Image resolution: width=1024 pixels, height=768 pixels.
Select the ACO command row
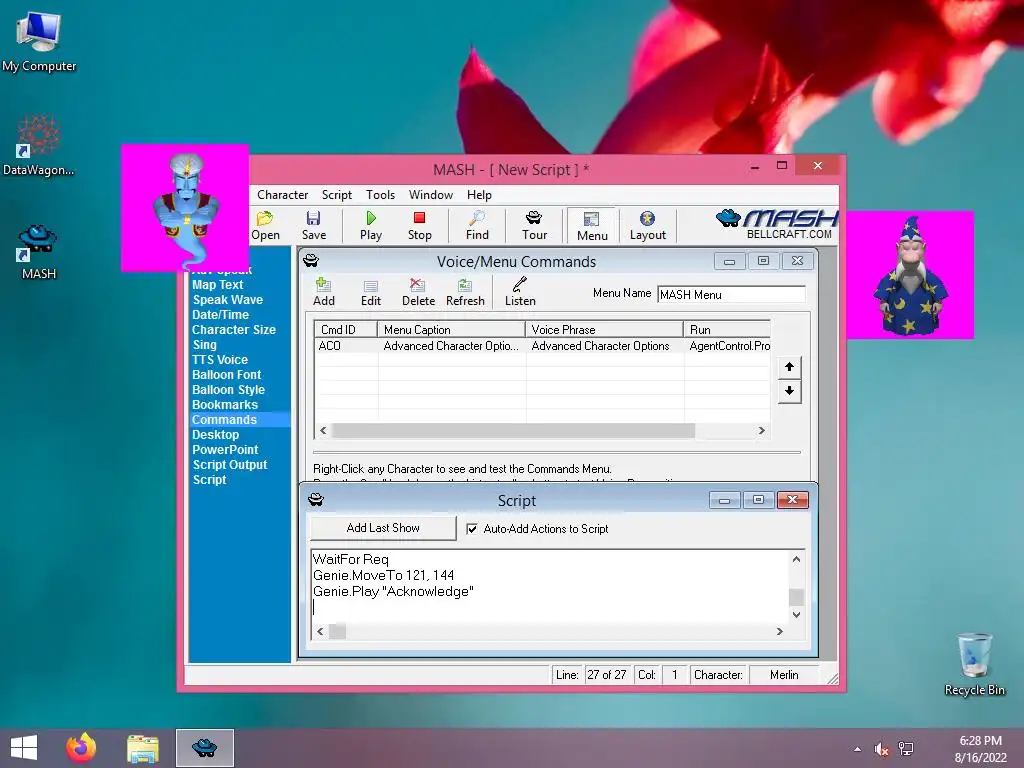[543, 346]
